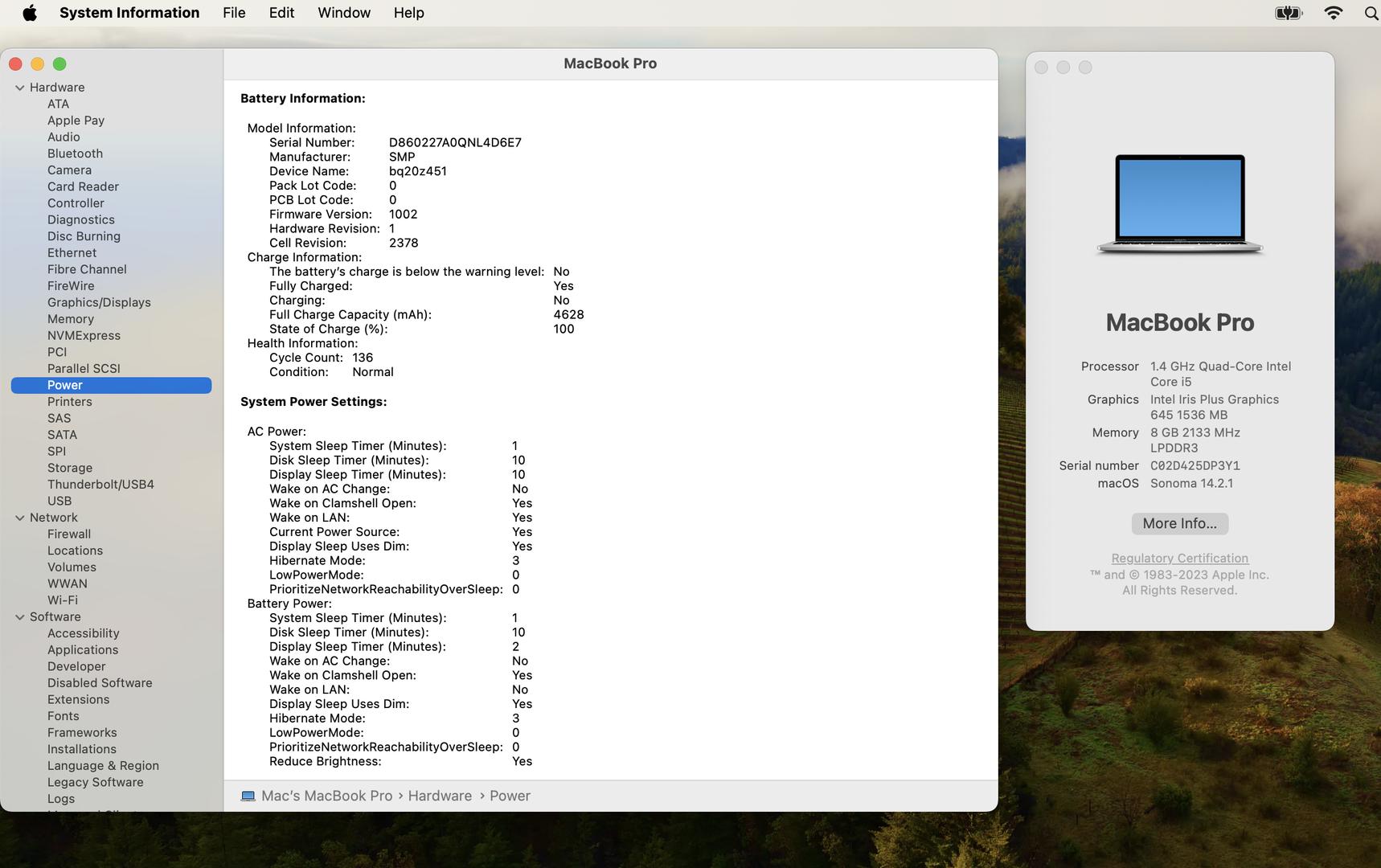Select NVMExpress in the sidebar

point(84,335)
